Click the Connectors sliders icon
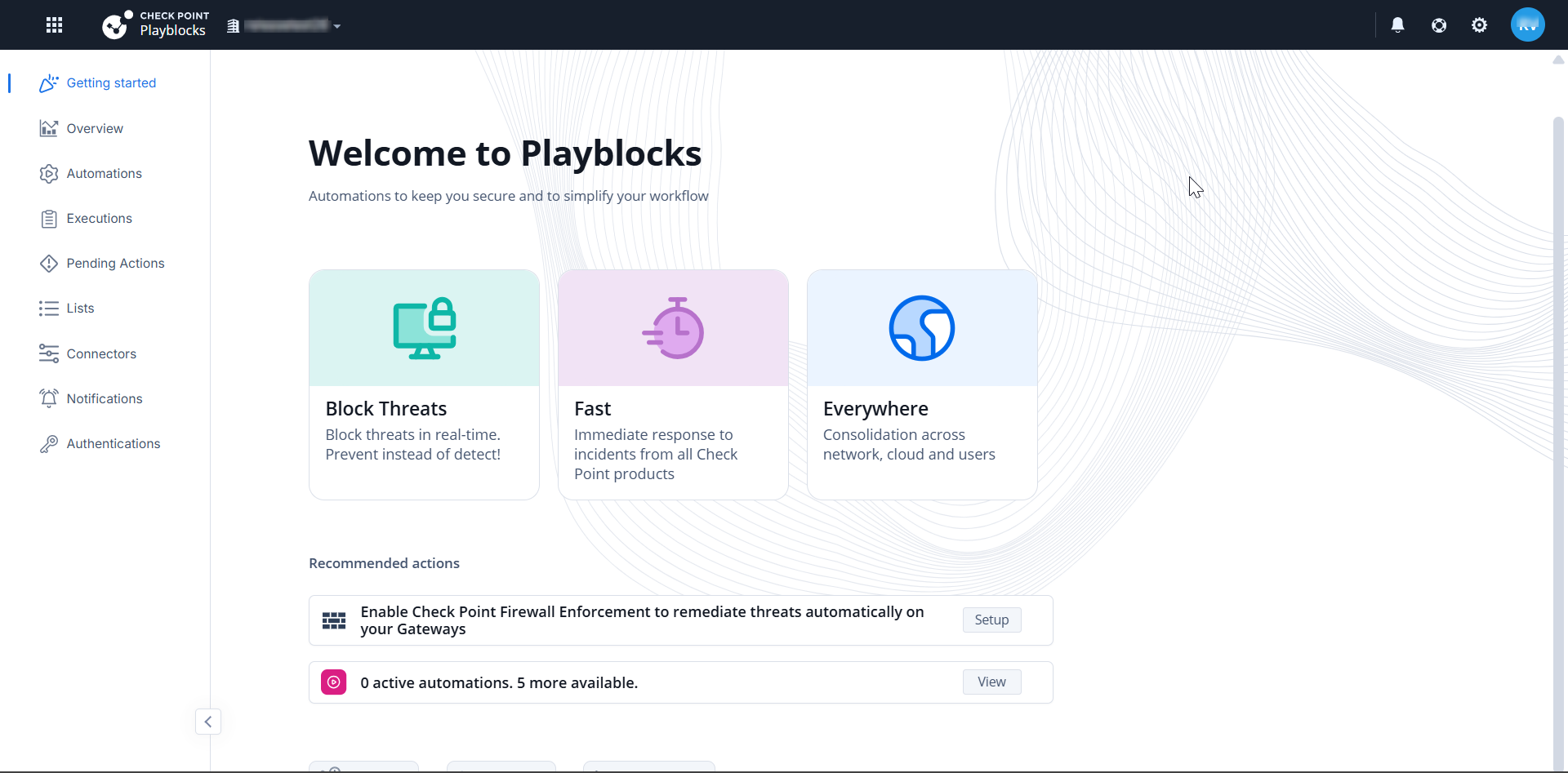 (49, 353)
